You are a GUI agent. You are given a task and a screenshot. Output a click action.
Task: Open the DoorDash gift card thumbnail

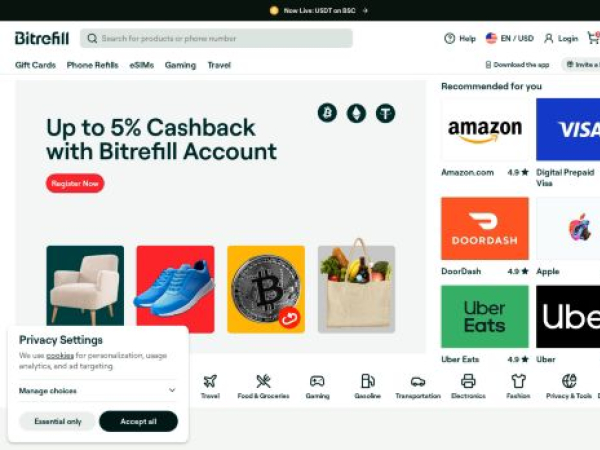click(x=485, y=228)
